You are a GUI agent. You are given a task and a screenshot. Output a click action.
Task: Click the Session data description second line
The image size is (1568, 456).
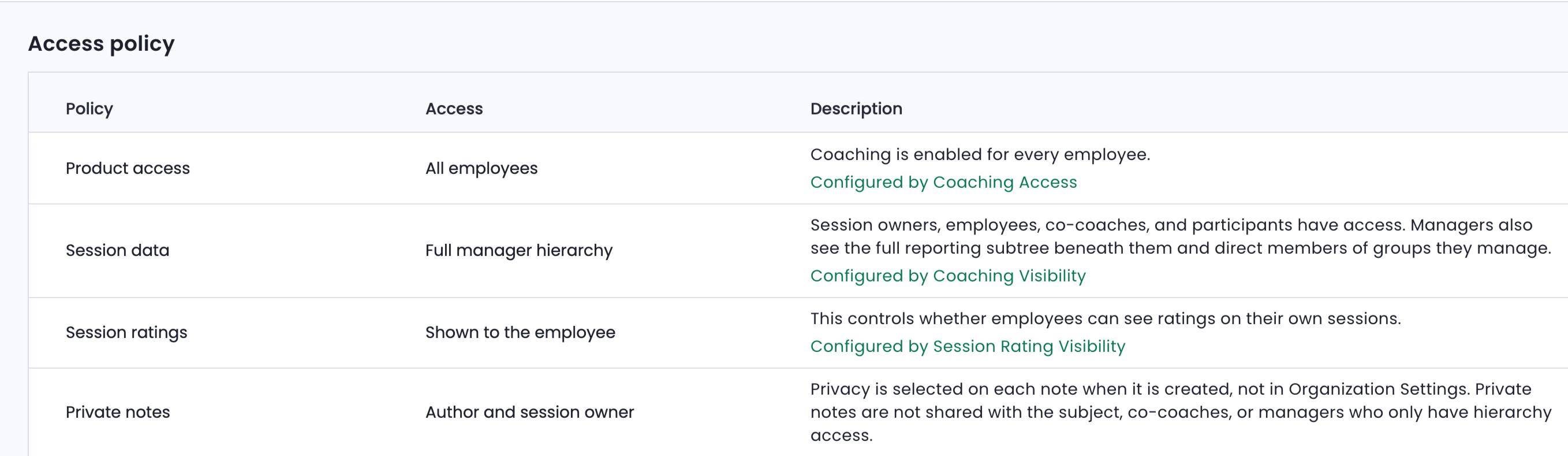[1181, 249]
